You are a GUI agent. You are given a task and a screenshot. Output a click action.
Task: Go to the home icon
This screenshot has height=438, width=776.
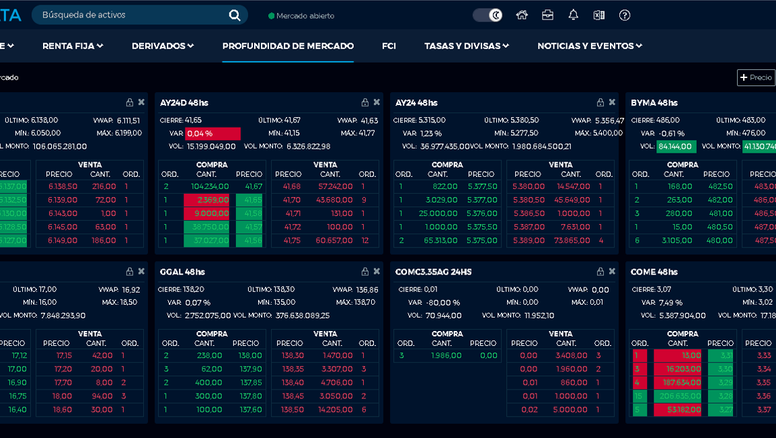pyautogui.click(x=522, y=15)
